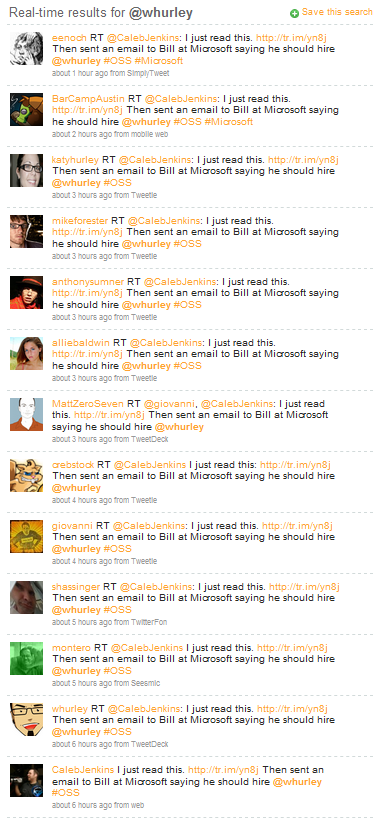Screen dimensions: 378x819
Task: Click alliebaldwin's profile photo
Action: point(27,354)
